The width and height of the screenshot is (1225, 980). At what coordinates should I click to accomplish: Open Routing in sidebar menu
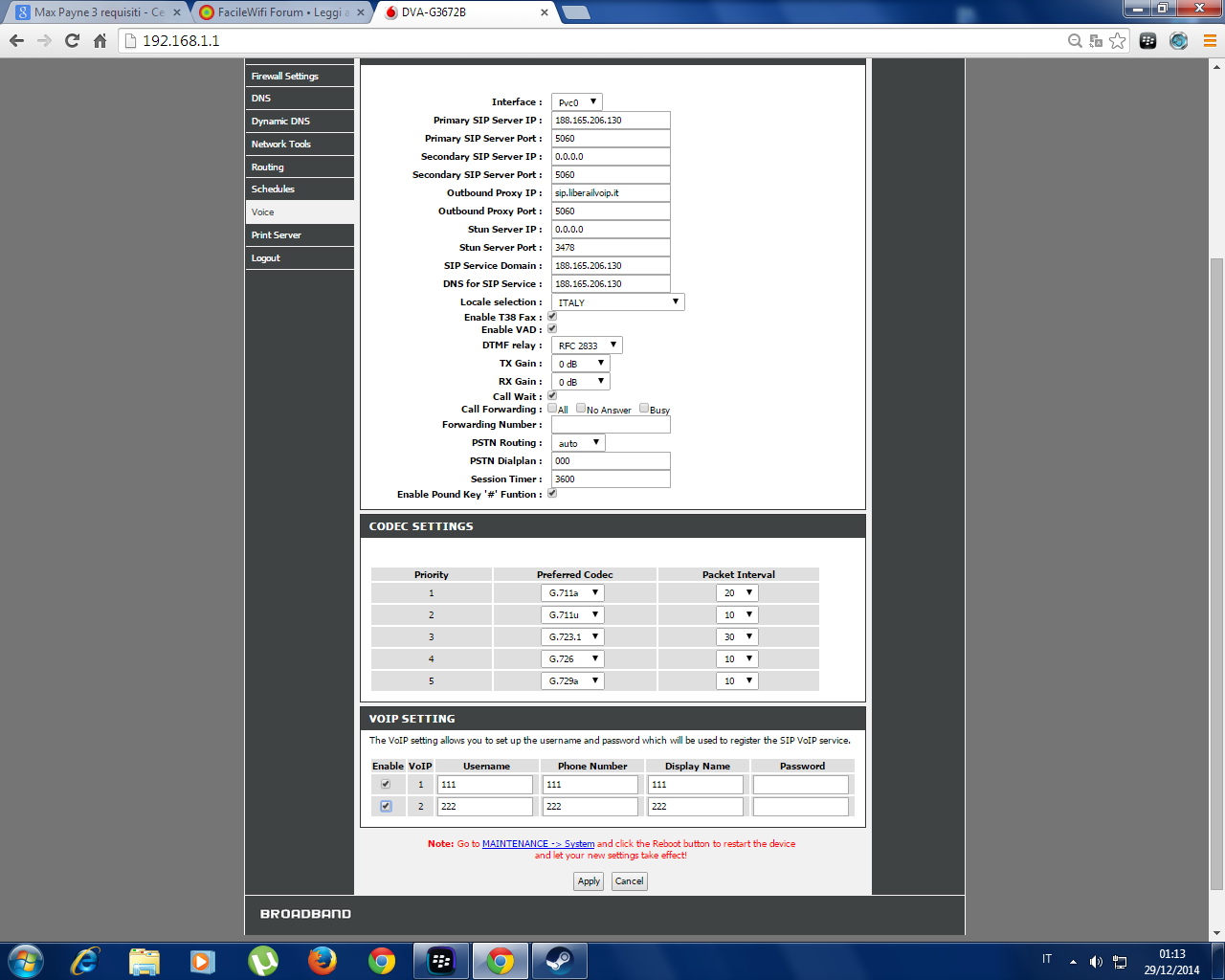(300, 167)
